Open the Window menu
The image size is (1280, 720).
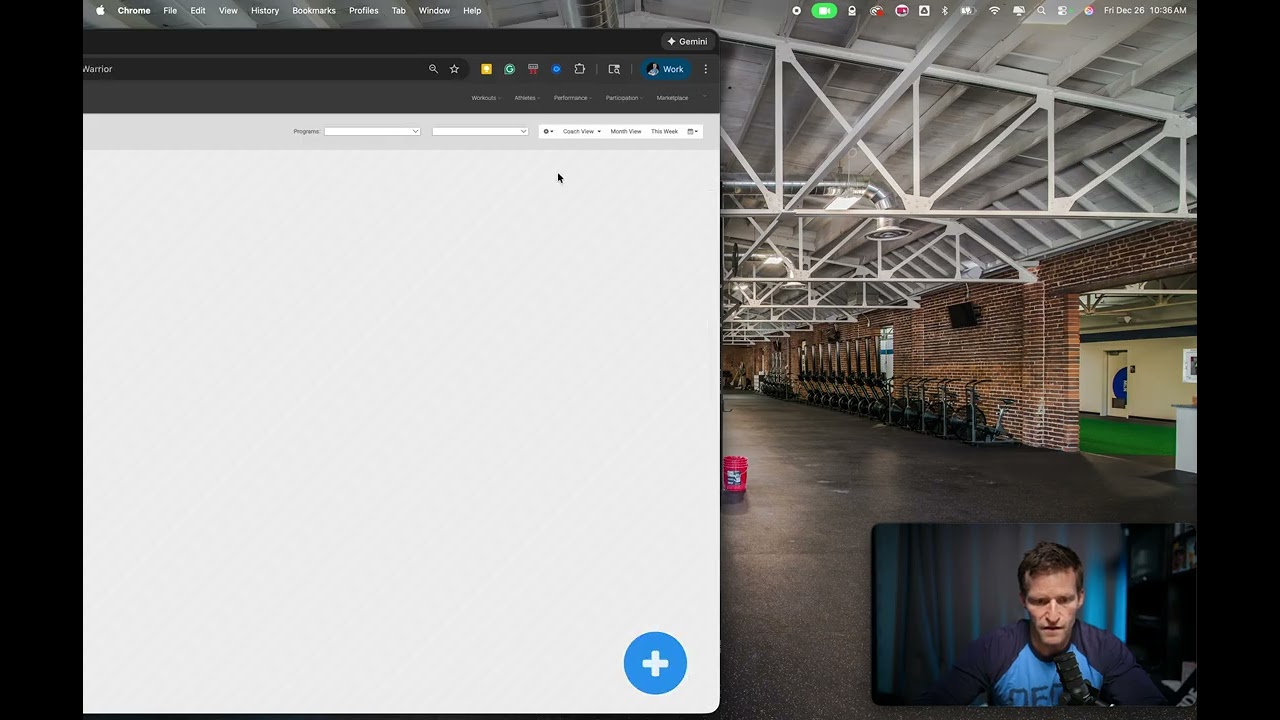(434, 10)
